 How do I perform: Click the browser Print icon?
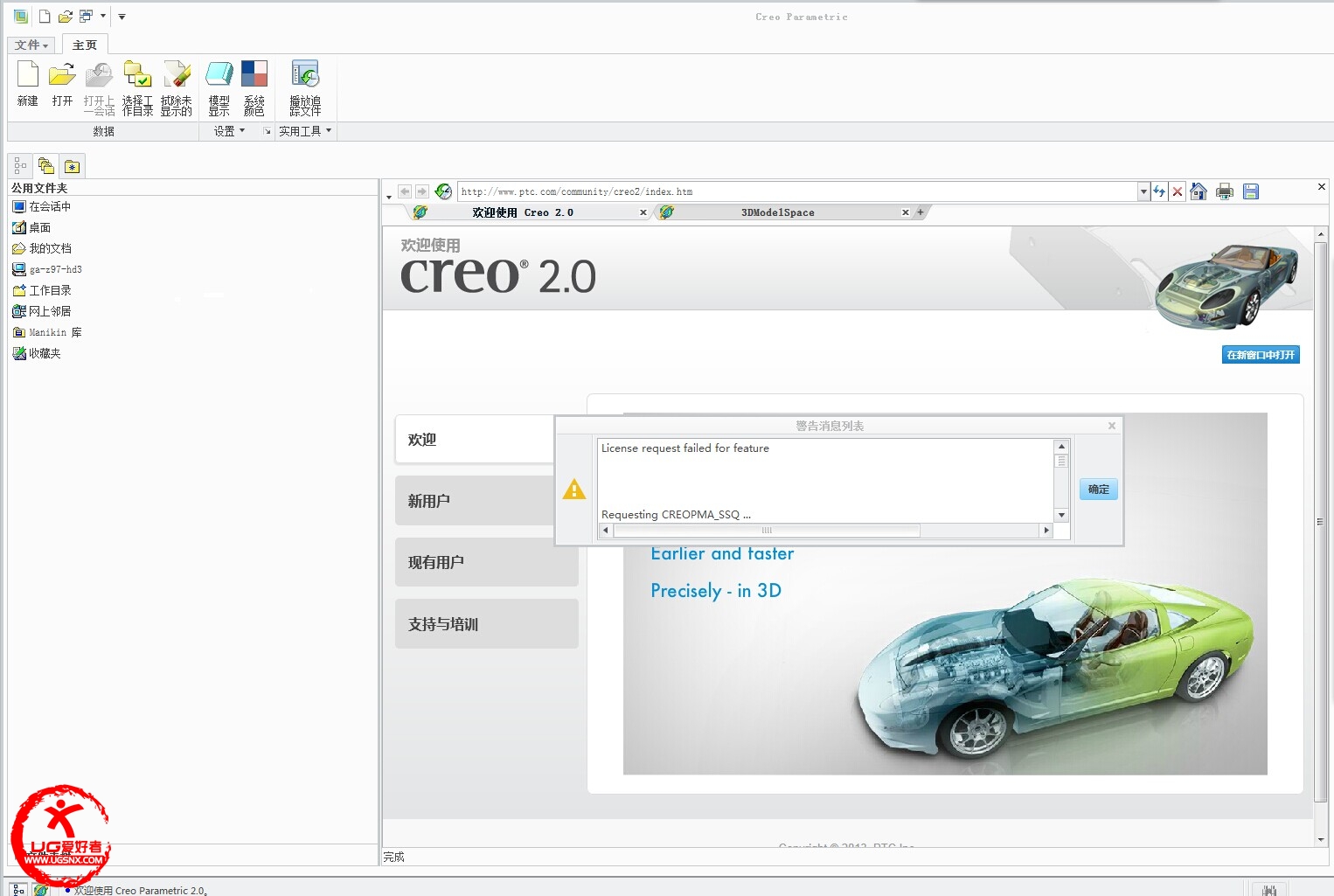point(1225,191)
